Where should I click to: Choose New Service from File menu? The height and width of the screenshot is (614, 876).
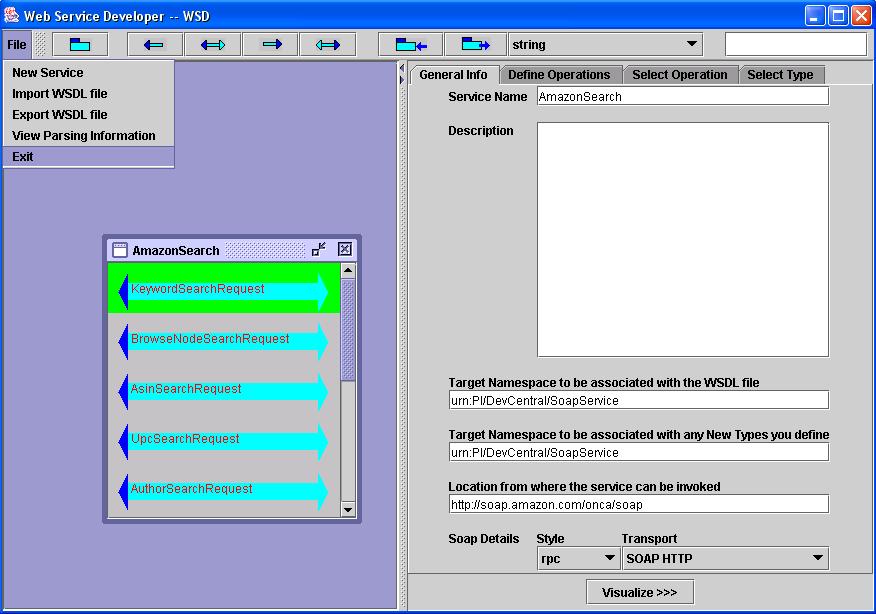point(89,73)
